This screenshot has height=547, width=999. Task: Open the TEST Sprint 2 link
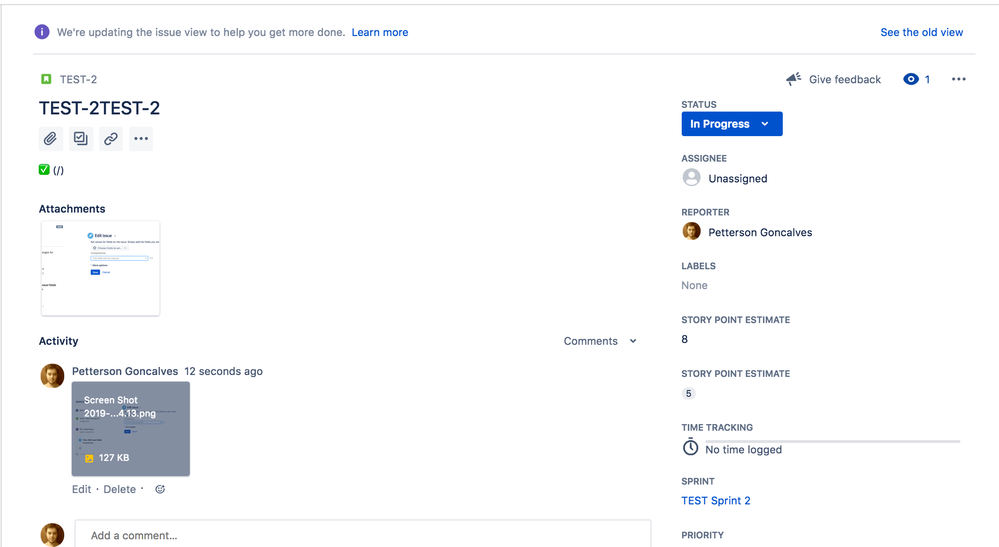[x=715, y=501]
